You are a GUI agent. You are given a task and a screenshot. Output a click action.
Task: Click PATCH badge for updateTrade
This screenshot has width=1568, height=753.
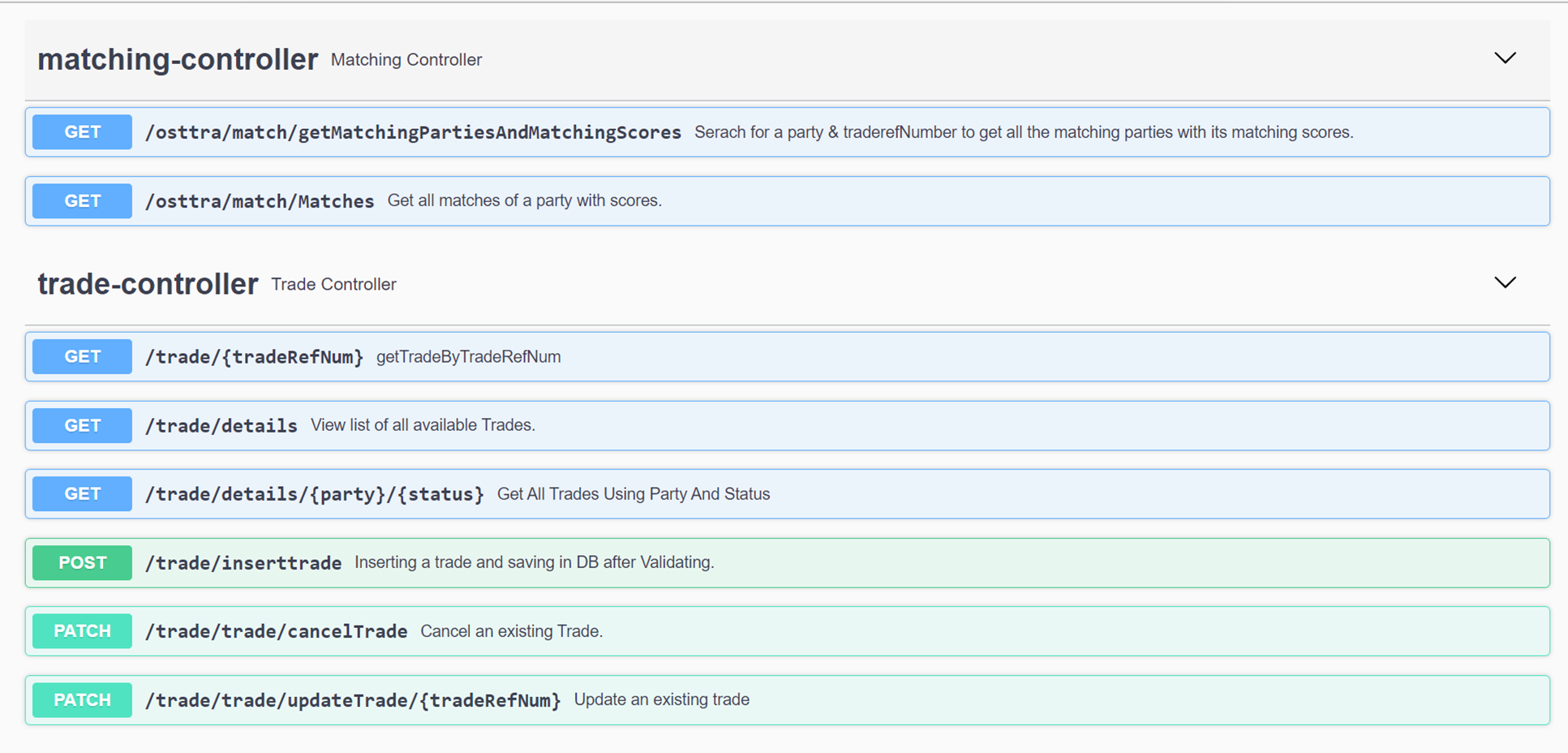pyautogui.click(x=82, y=700)
